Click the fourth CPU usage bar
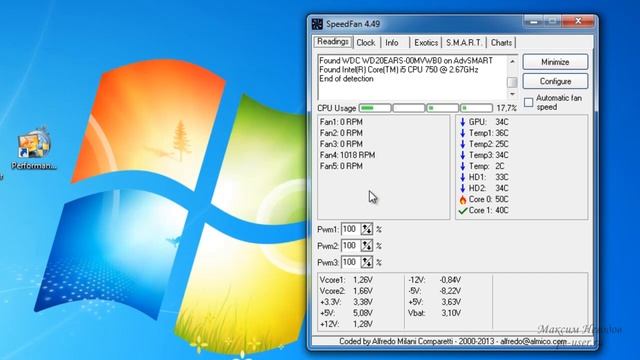Screen dimensions: 640x360 tap(476, 108)
